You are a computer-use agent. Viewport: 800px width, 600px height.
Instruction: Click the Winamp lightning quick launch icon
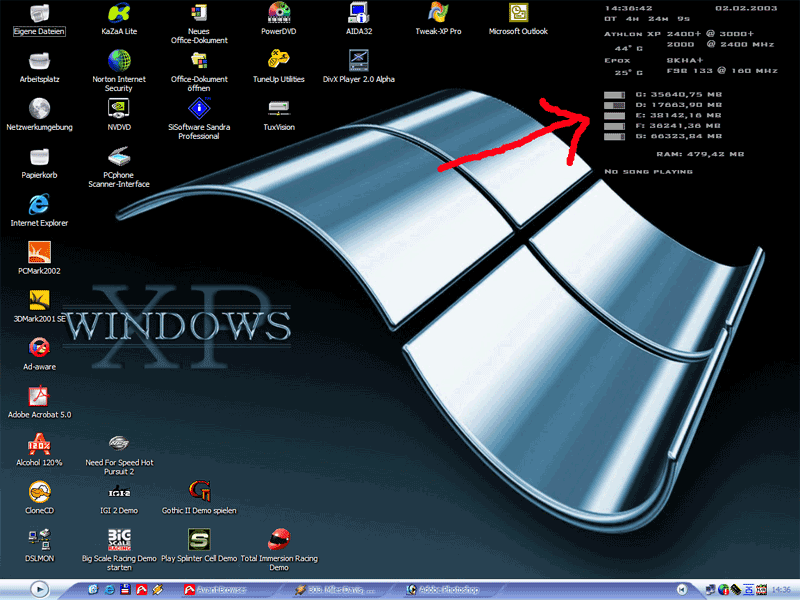pyautogui.click(x=158, y=590)
